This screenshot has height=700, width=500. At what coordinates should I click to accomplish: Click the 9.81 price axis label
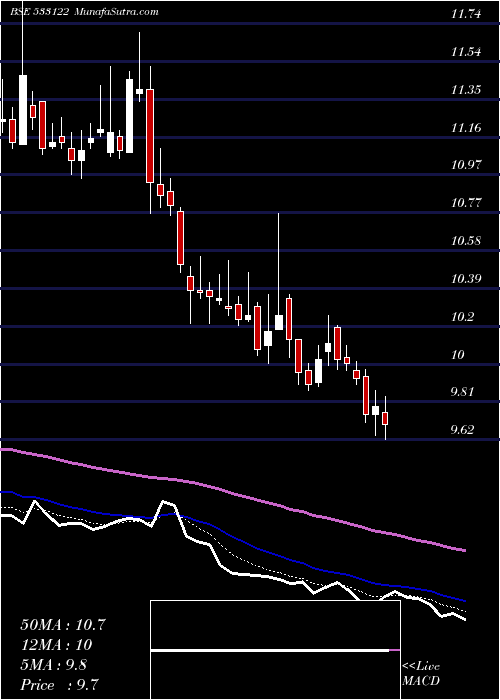(x=462, y=392)
